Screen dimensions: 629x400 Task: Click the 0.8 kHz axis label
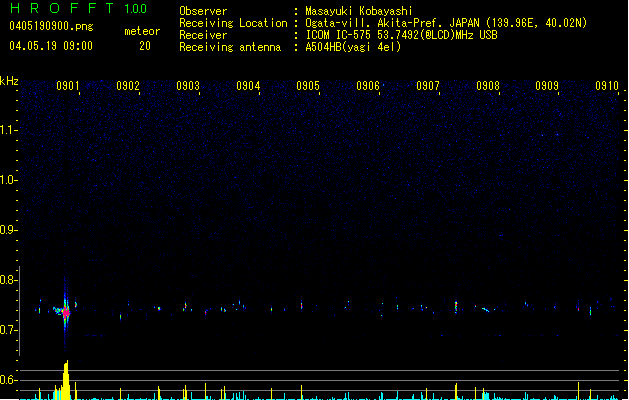pyautogui.click(x=8, y=280)
